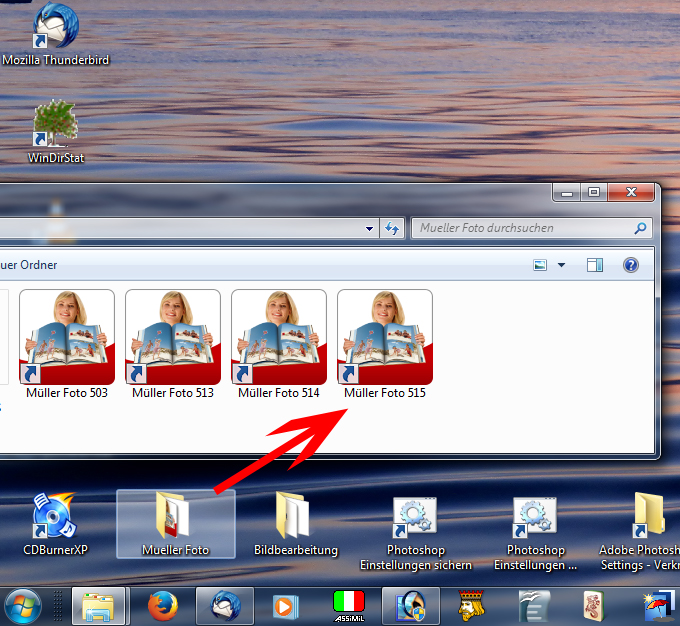Click the Müller Foto 515 file name
The image size is (680, 626).
click(385, 393)
